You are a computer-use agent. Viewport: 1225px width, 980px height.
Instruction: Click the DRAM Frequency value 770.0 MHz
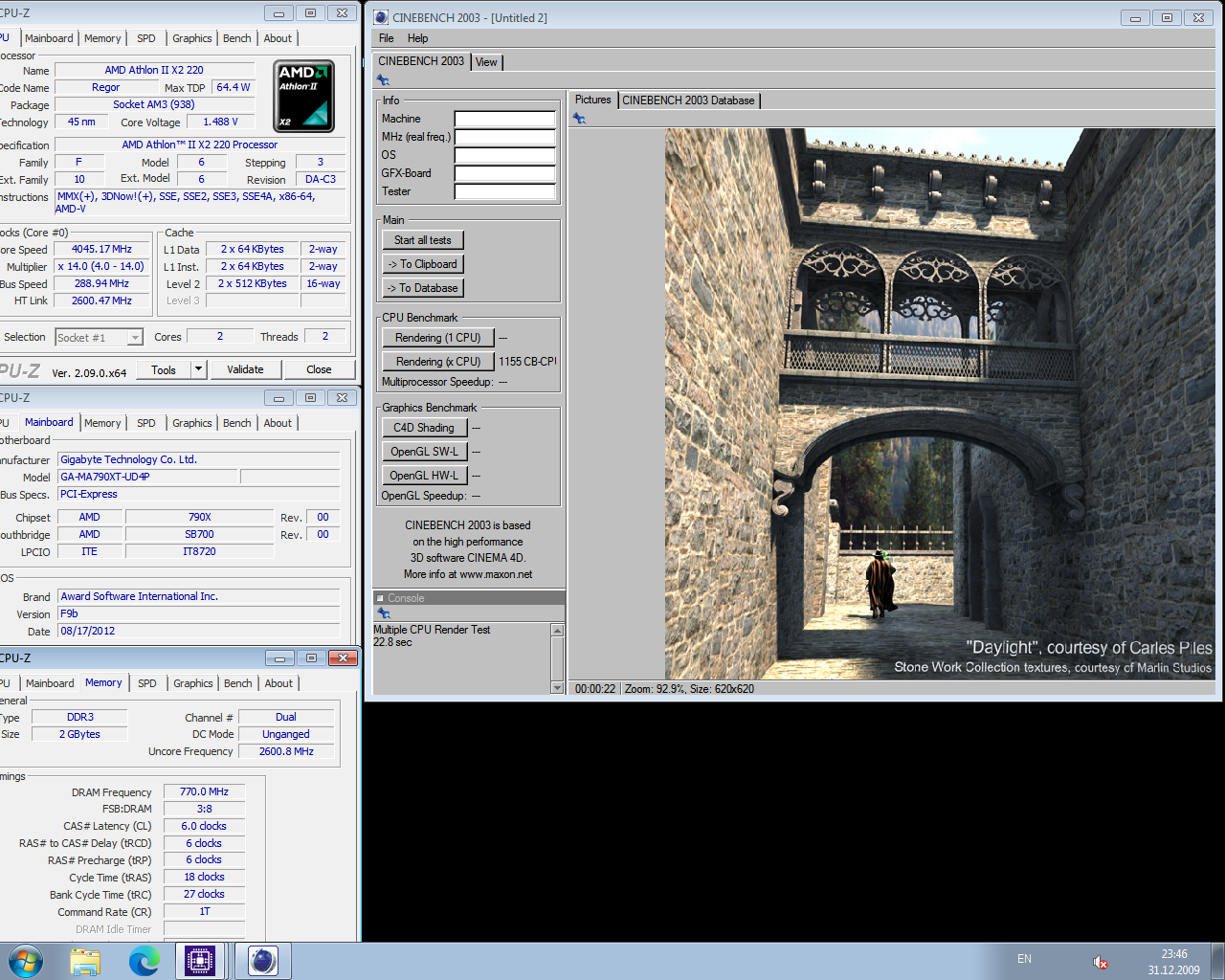(x=204, y=791)
